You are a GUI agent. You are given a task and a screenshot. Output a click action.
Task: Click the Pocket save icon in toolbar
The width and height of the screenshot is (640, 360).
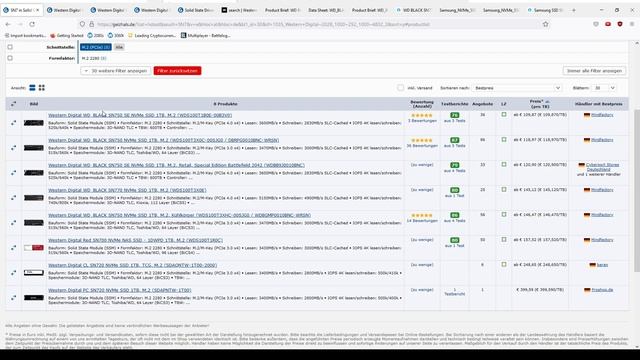[x=596, y=24]
